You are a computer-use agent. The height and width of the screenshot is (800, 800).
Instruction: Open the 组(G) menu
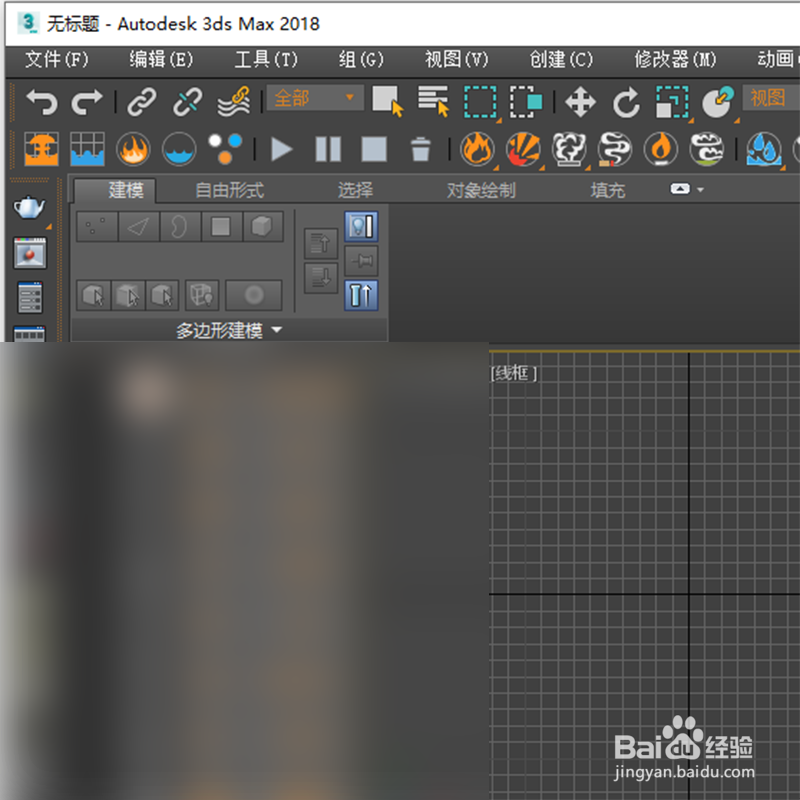click(361, 60)
